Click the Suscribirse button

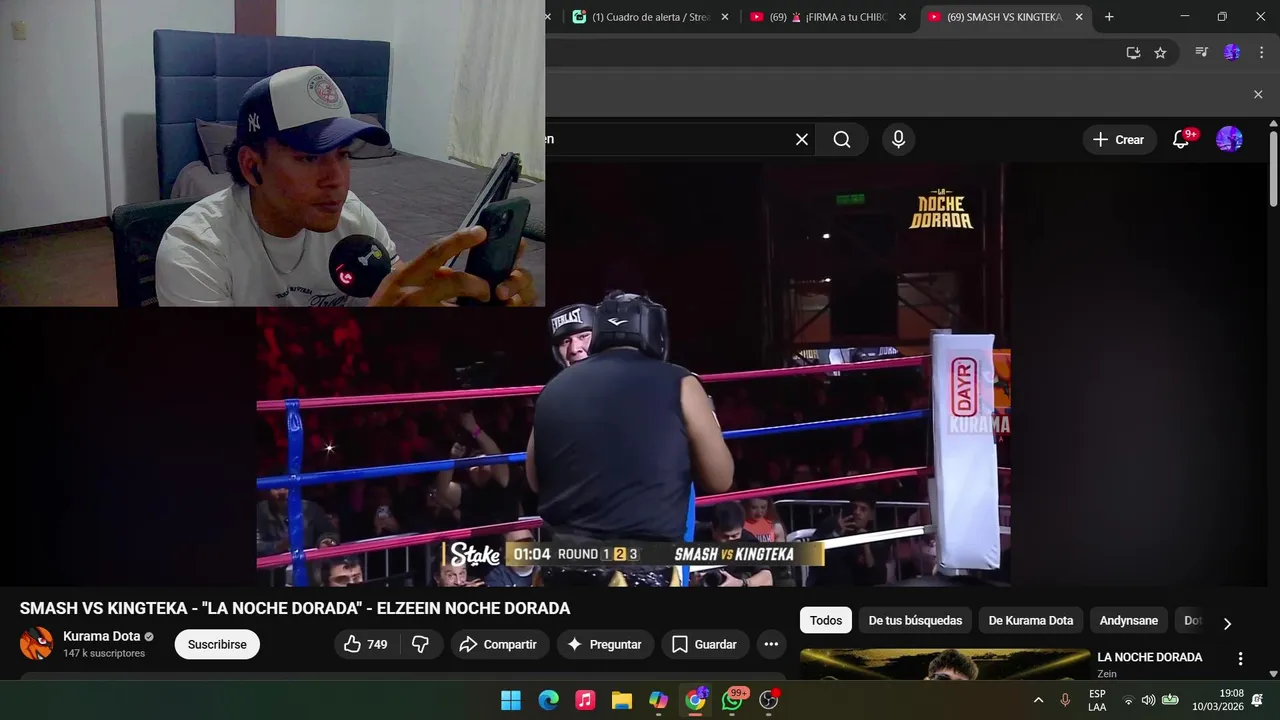point(217,645)
